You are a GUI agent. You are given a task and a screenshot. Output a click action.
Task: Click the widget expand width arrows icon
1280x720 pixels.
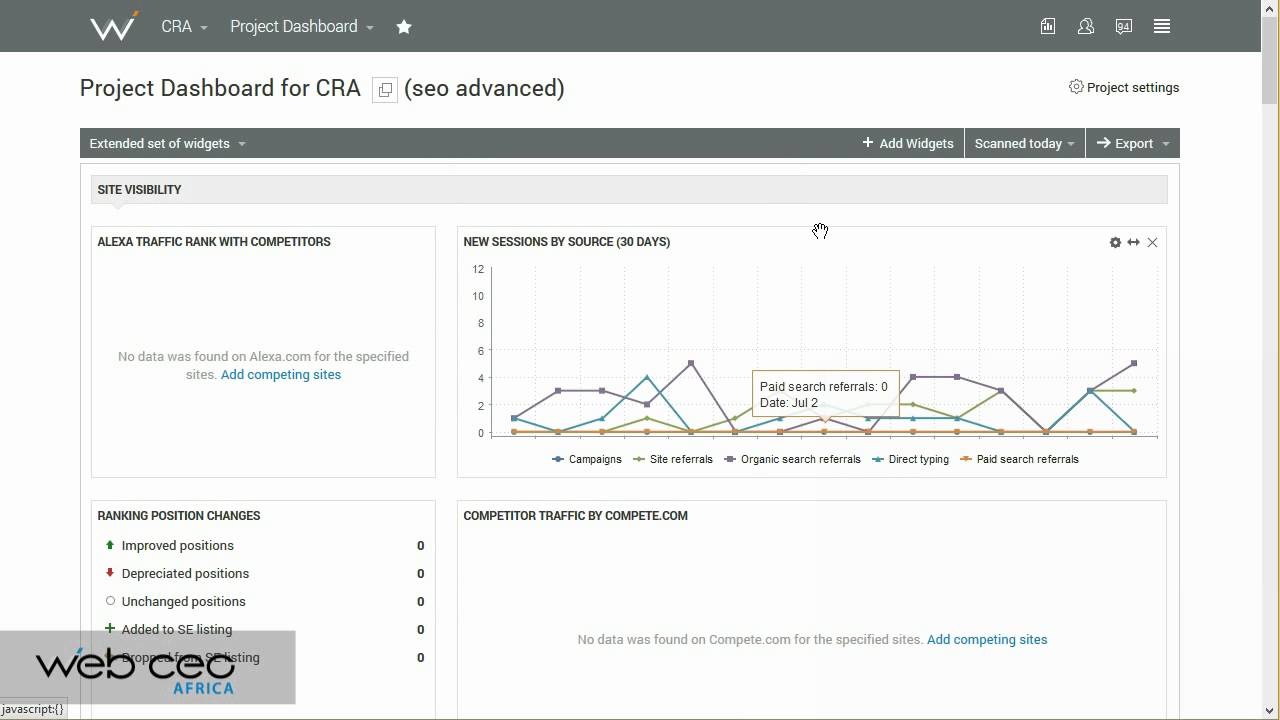pyautogui.click(x=1133, y=242)
